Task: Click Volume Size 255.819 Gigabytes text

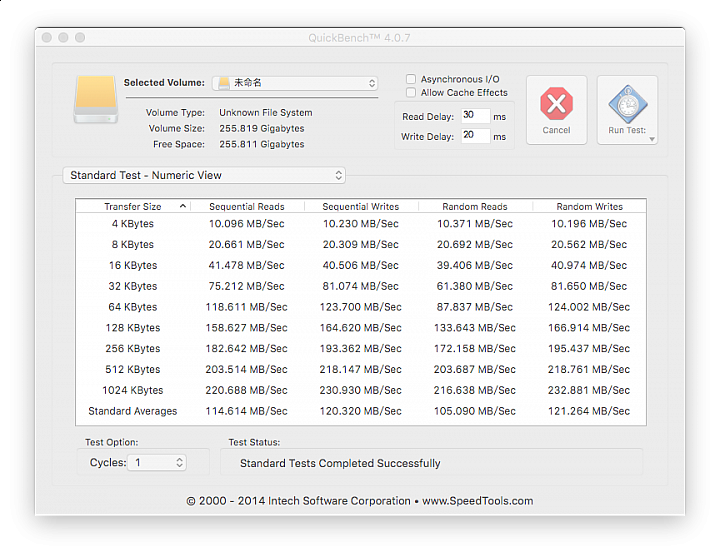Action: click(x=262, y=129)
